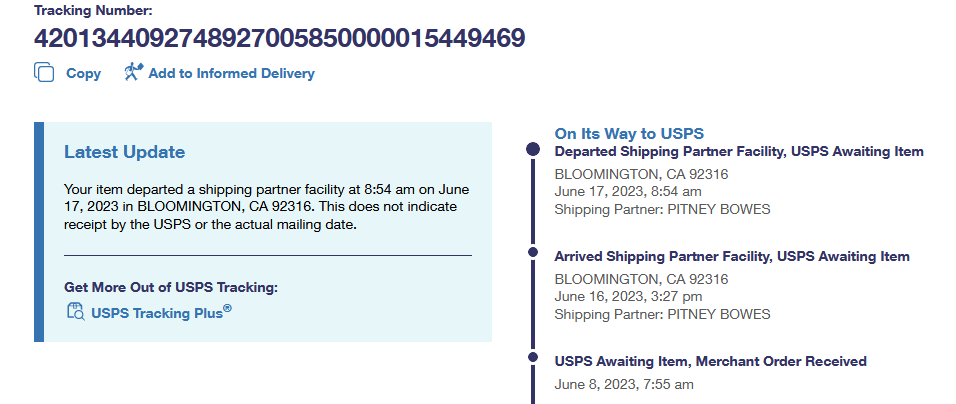Viewport: 956px width, 404px height.
Task: Click the USPS Tracking Plus search icon
Action: (x=75, y=311)
